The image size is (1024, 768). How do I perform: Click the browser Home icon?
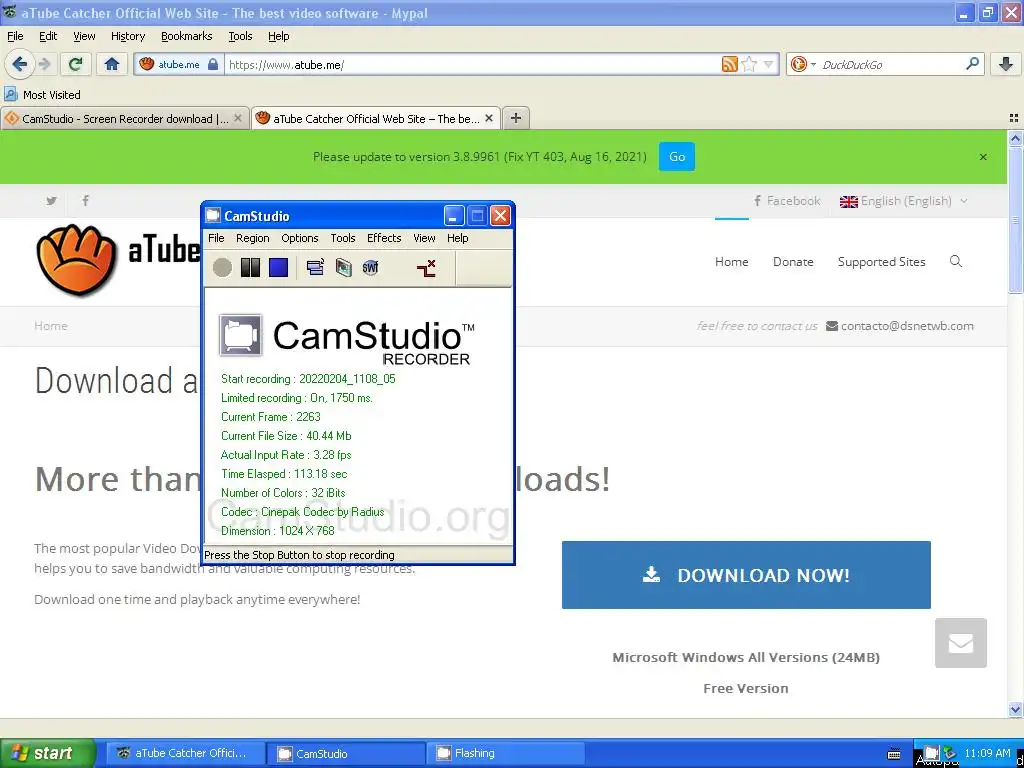point(112,64)
